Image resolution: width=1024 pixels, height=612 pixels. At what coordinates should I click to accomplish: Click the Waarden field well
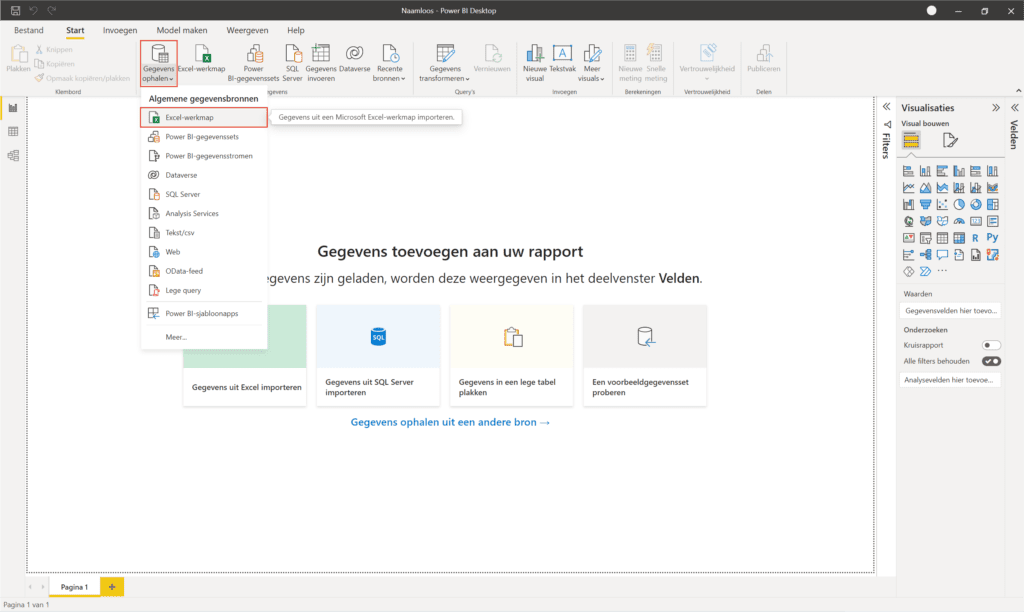(x=950, y=311)
